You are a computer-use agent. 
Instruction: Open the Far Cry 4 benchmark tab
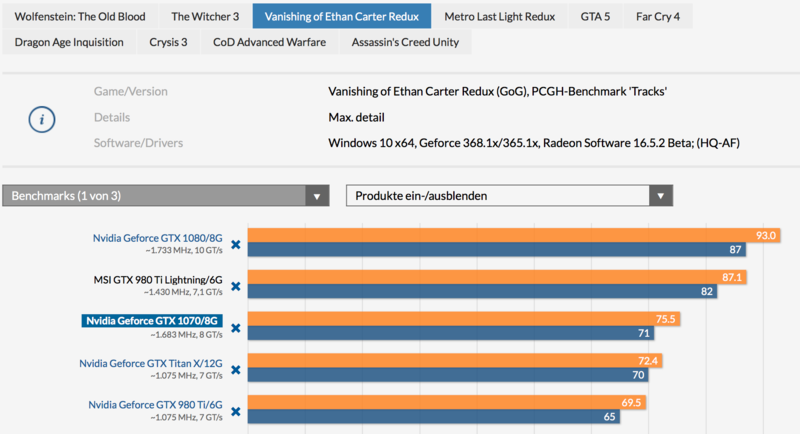[x=665, y=17]
